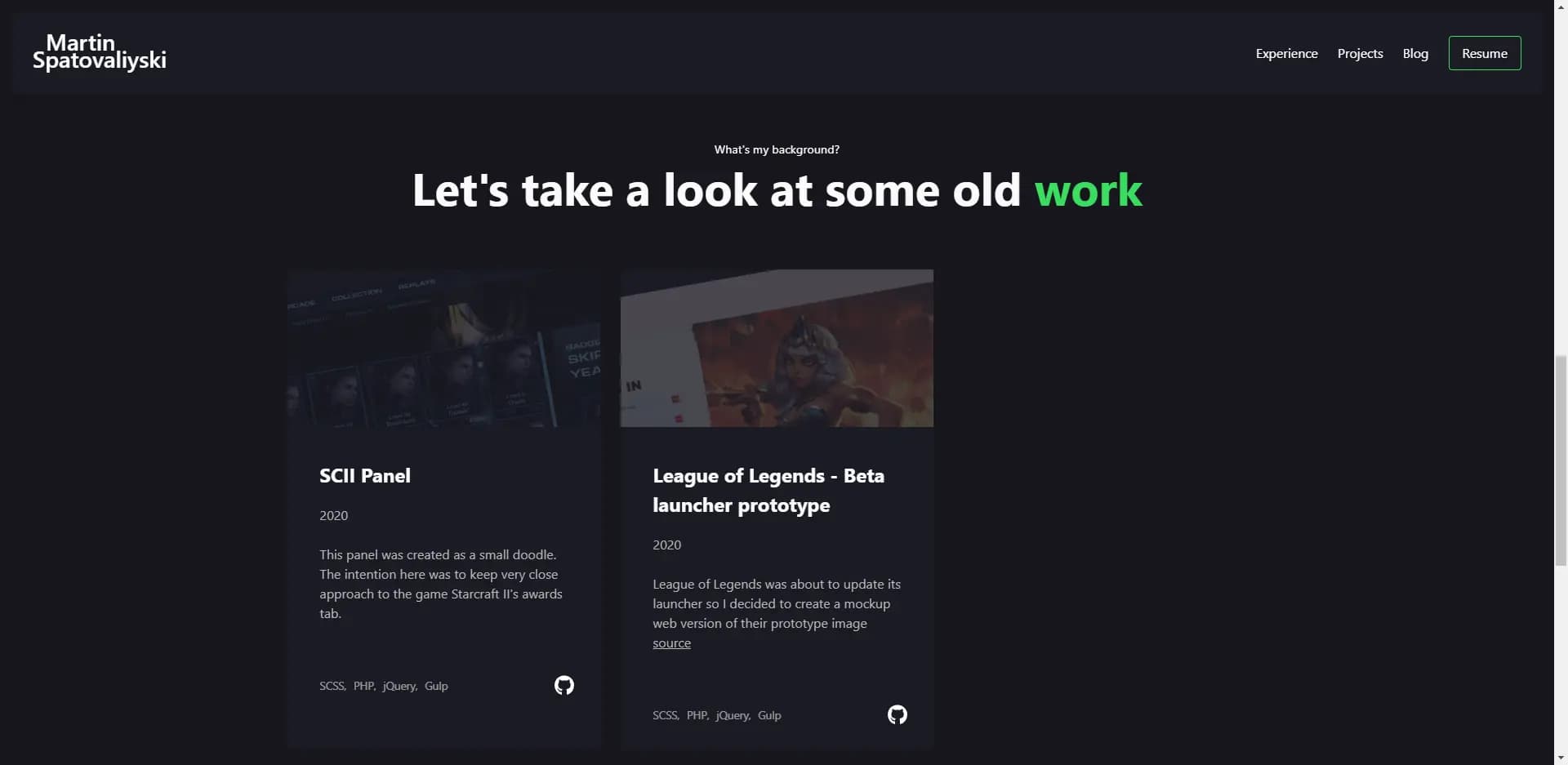Go to the Projects section
The image size is (1568, 765).
[1360, 53]
